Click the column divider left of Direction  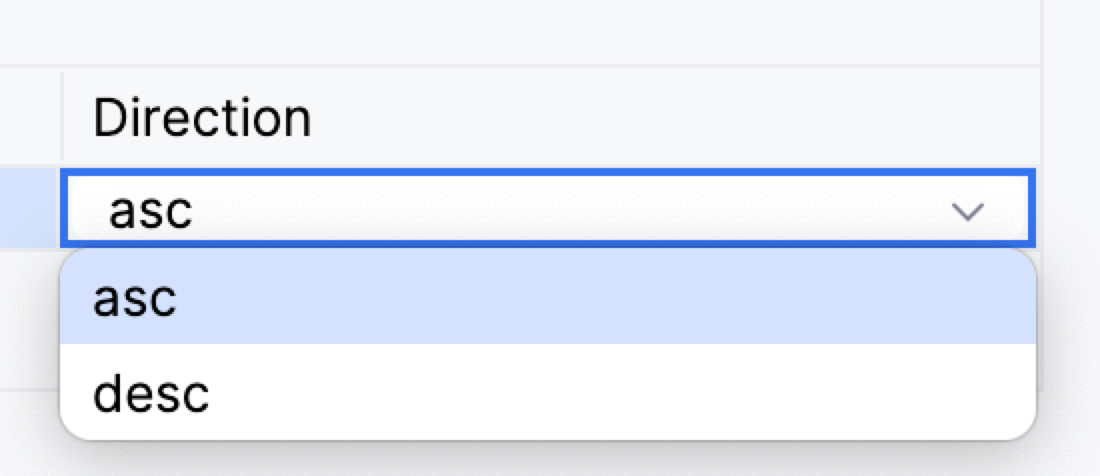point(62,116)
